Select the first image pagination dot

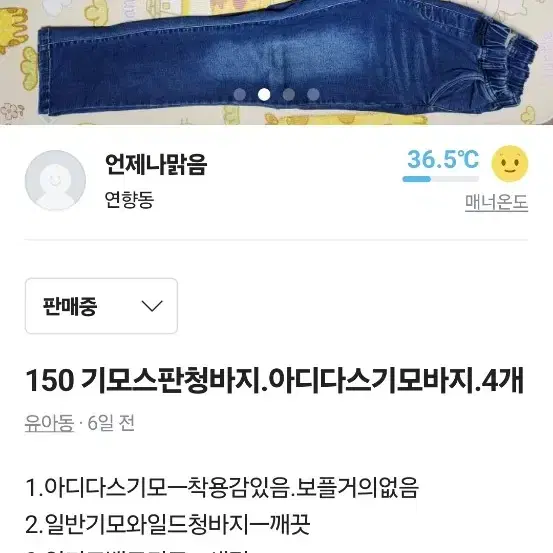coord(240,95)
